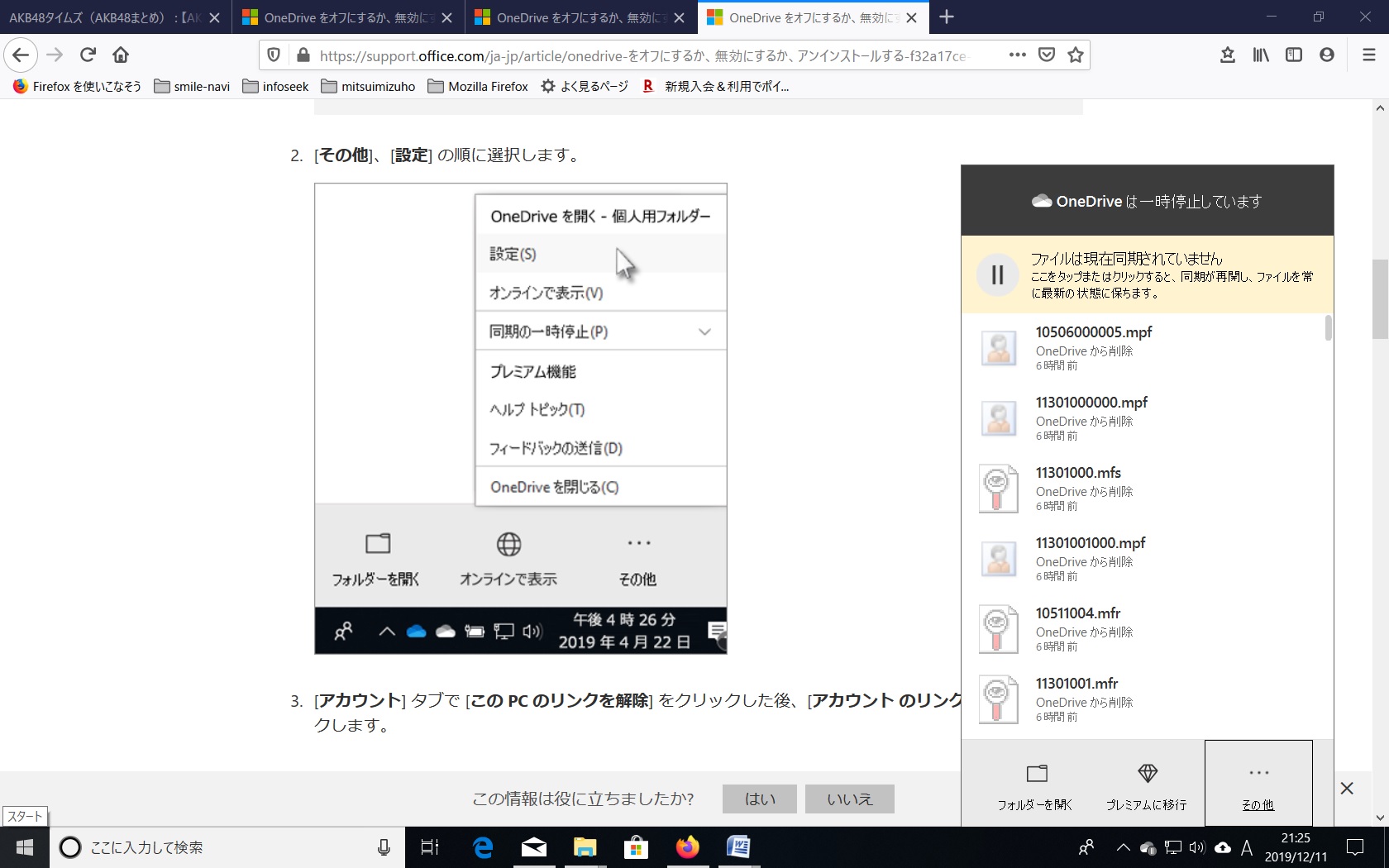Screen dimensions: 1389x868
Task: Open the 新規入会＆利用でポイ bookmark
Action: click(716, 86)
